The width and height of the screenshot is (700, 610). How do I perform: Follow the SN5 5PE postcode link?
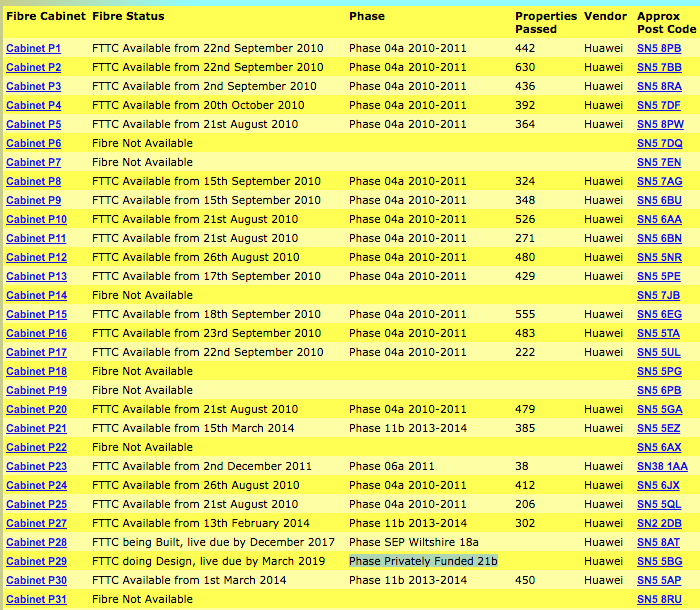659,276
